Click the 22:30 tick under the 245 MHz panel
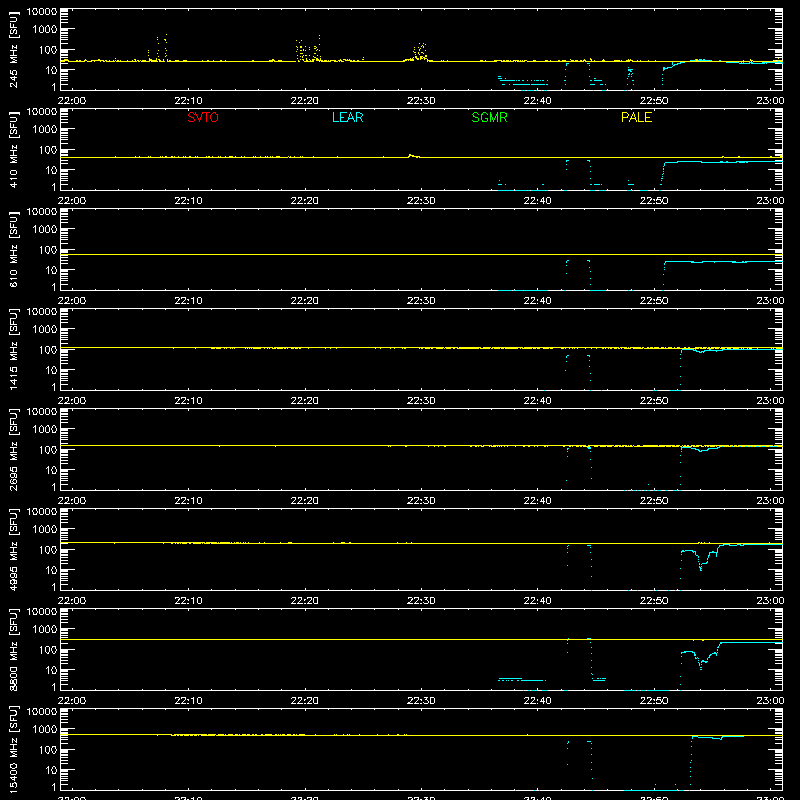The image size is (800, 800). pyautogui.click(x=421, y=101)
